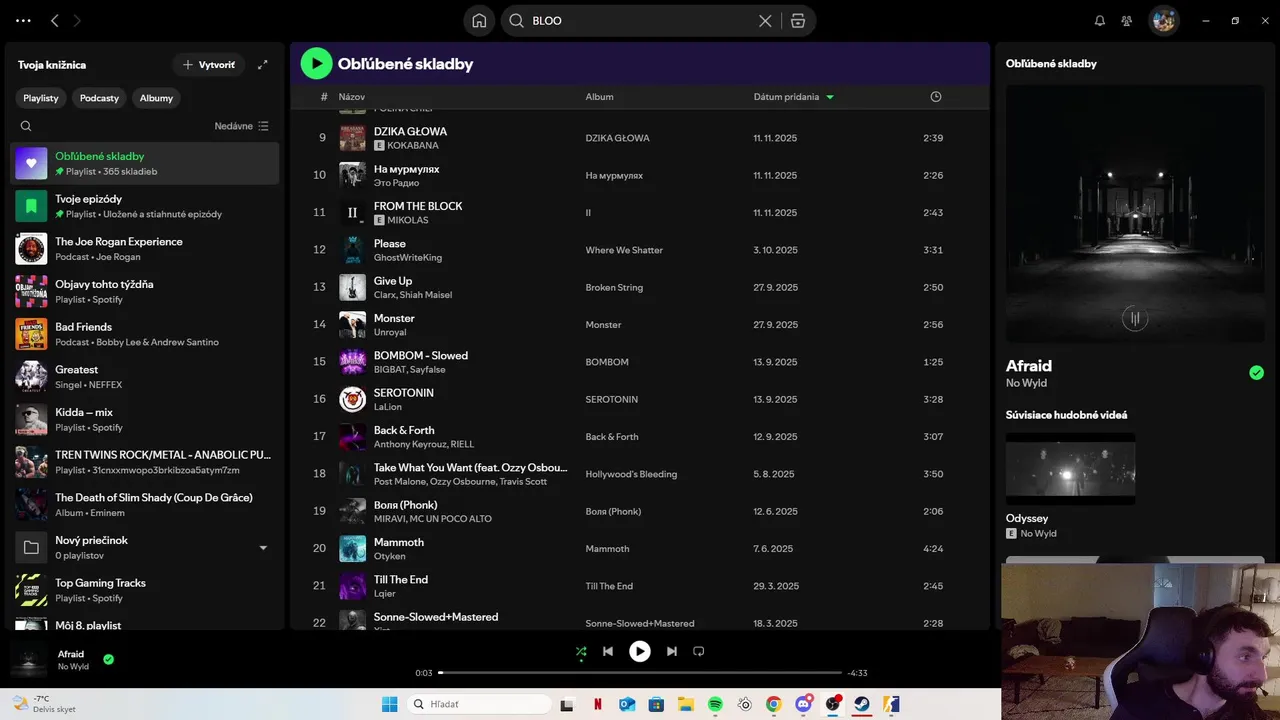Open the Nedávne sort dropdown

coord(242,126)
